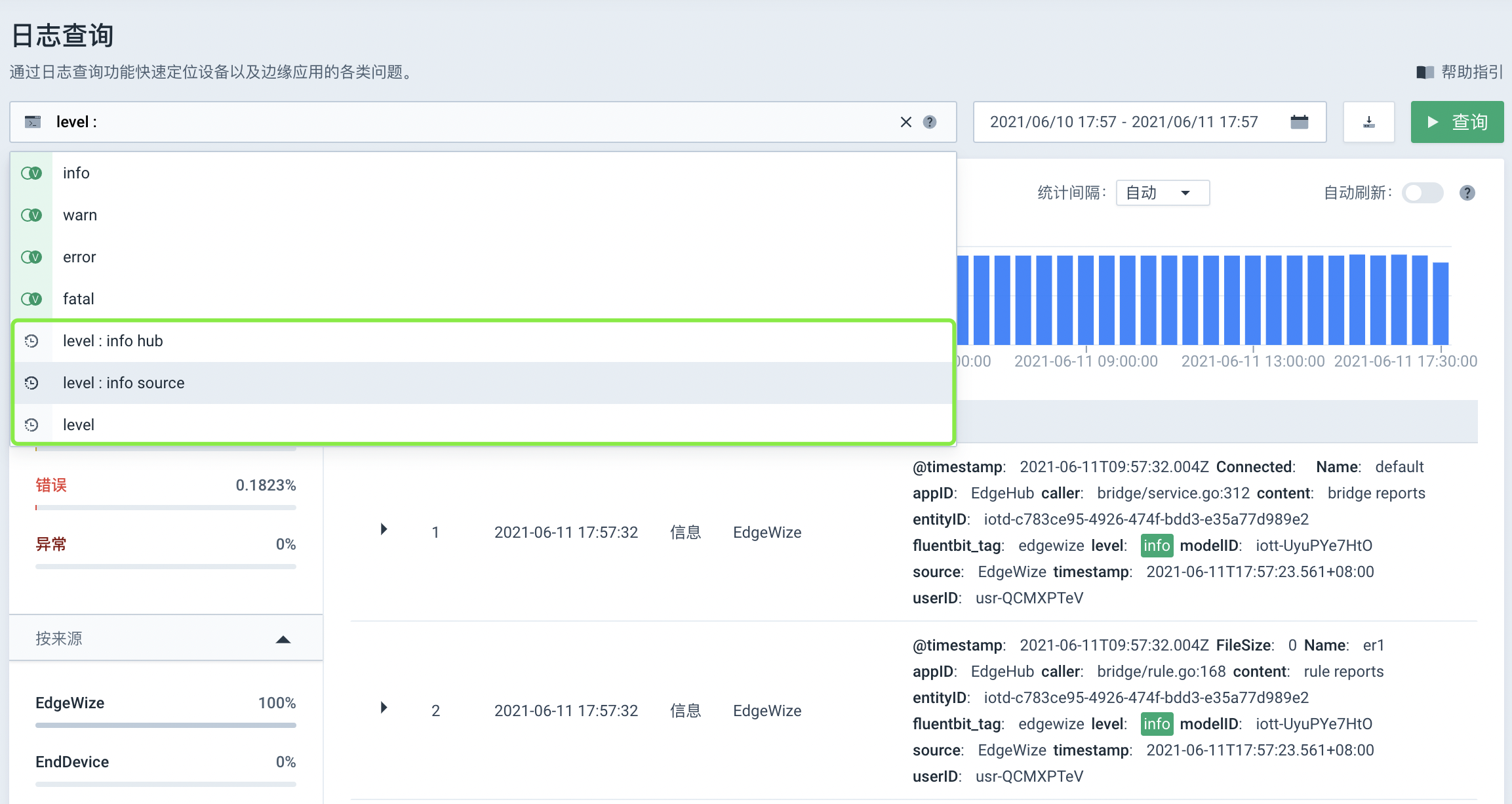
Task: Click value icon next to info
Action: pos(31,173)
